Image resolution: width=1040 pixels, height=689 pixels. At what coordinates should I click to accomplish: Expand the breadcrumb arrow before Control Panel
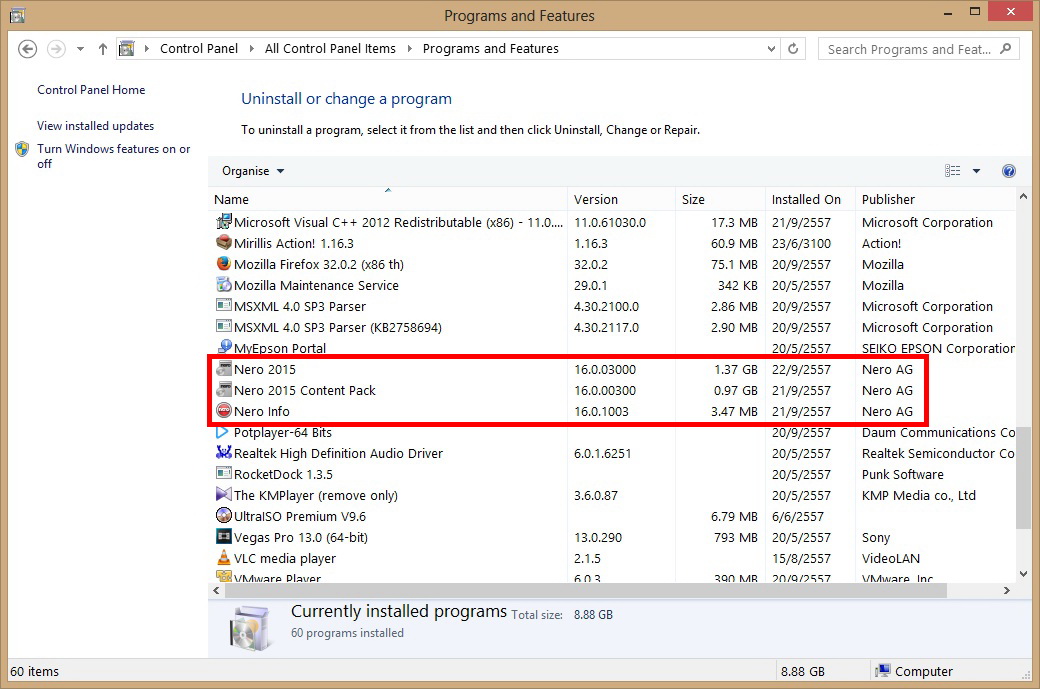[146, 48]
